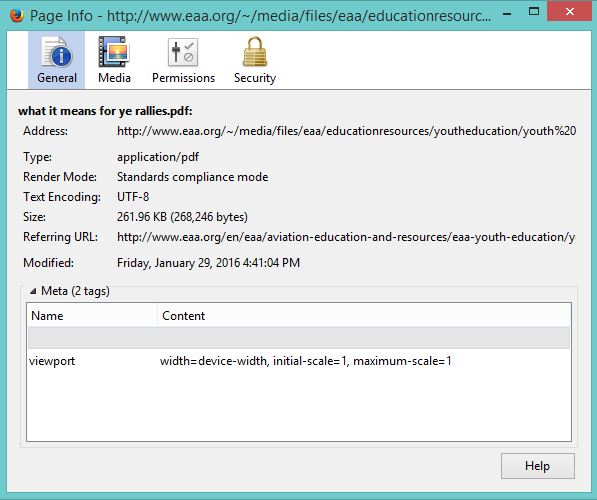The image size is (597, 500).
Task: Collapse the Meta (2 tags) section
Action: click(33, 291)
